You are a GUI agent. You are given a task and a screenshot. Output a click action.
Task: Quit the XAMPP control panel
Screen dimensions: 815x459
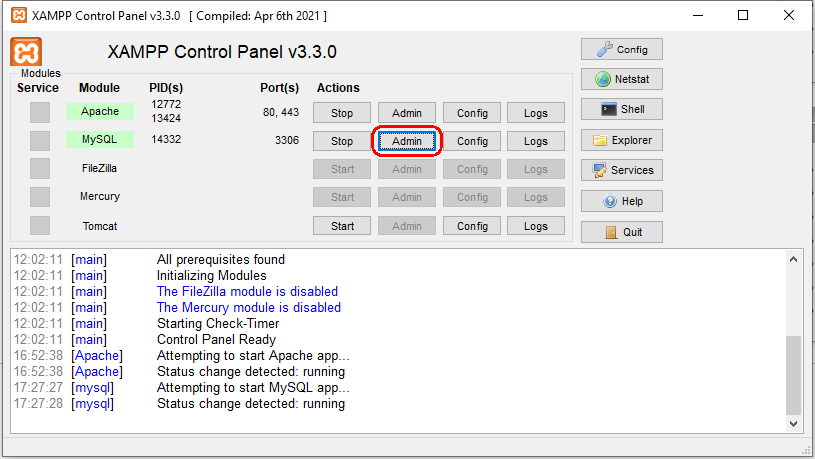click(x=621, y=232)
